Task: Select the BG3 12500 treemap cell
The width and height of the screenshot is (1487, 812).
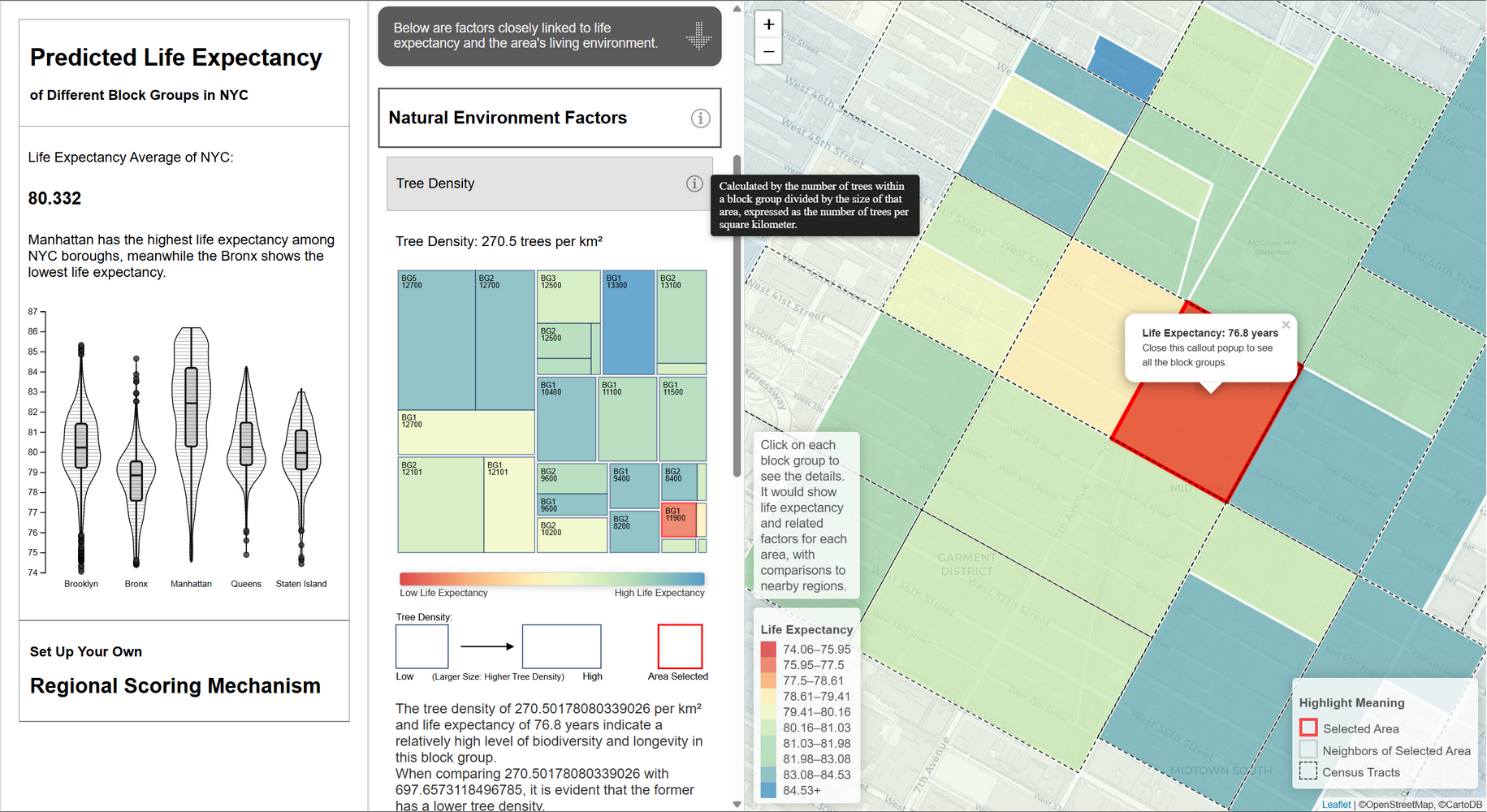Action: point(568,297)
